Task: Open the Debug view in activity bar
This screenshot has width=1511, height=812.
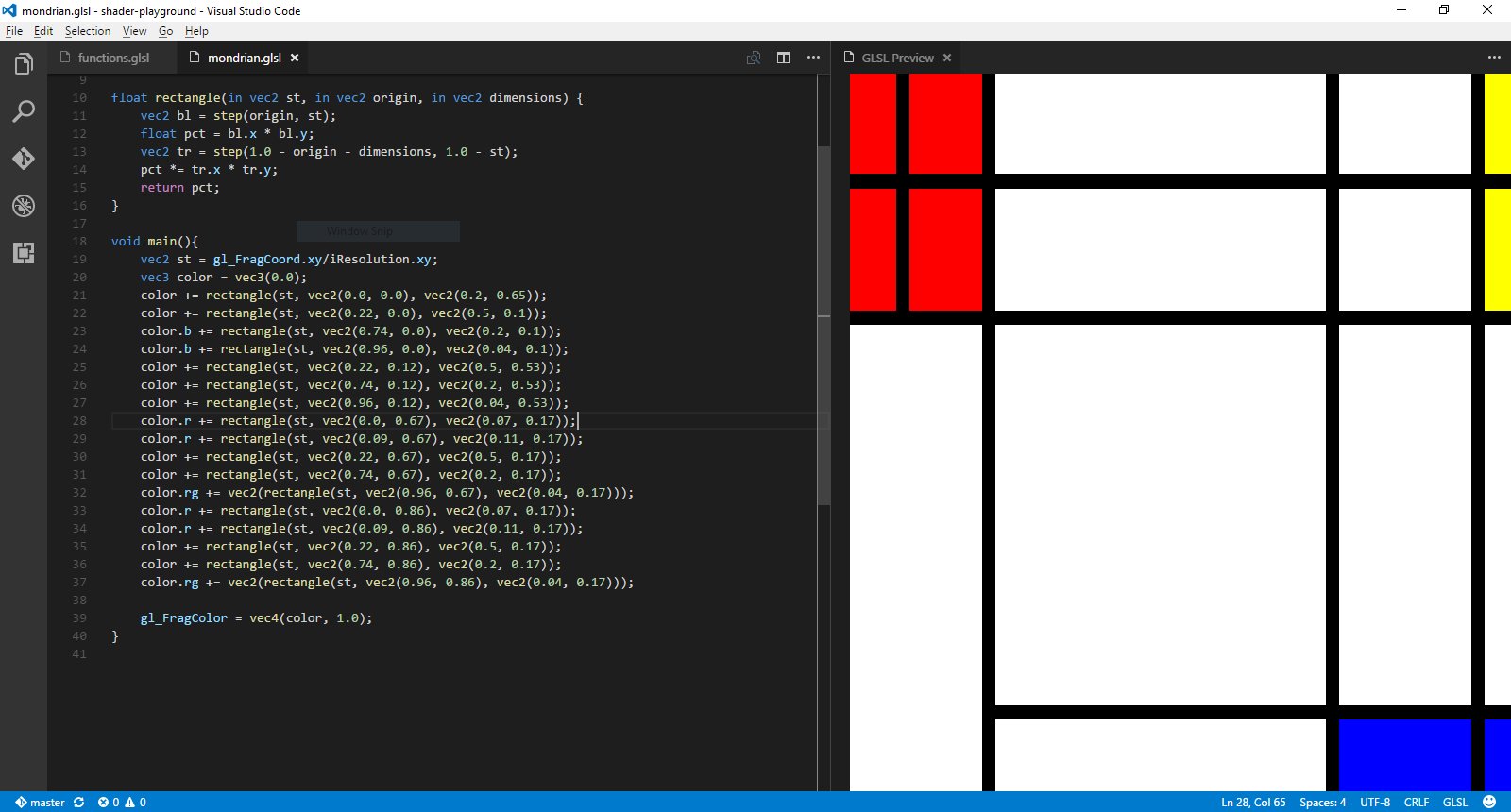Action: coord(24,206)
